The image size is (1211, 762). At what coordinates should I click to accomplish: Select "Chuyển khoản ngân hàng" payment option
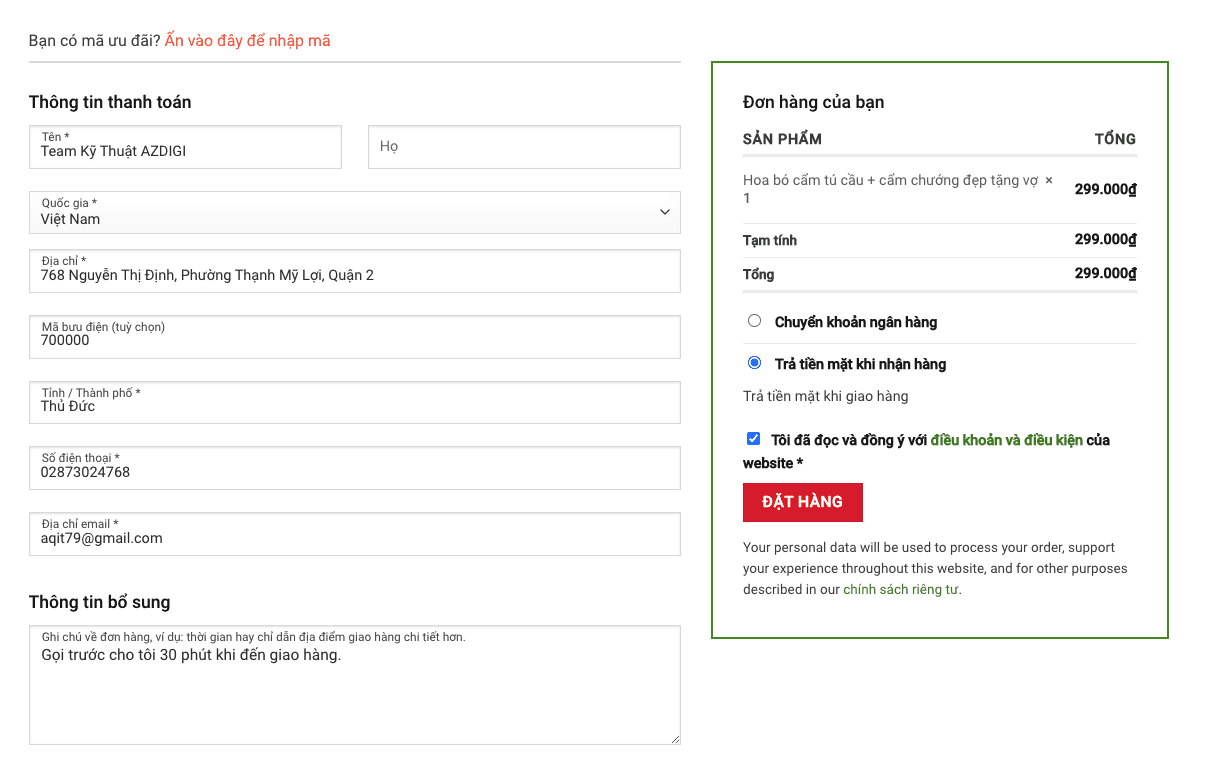(x=754, y=320)
